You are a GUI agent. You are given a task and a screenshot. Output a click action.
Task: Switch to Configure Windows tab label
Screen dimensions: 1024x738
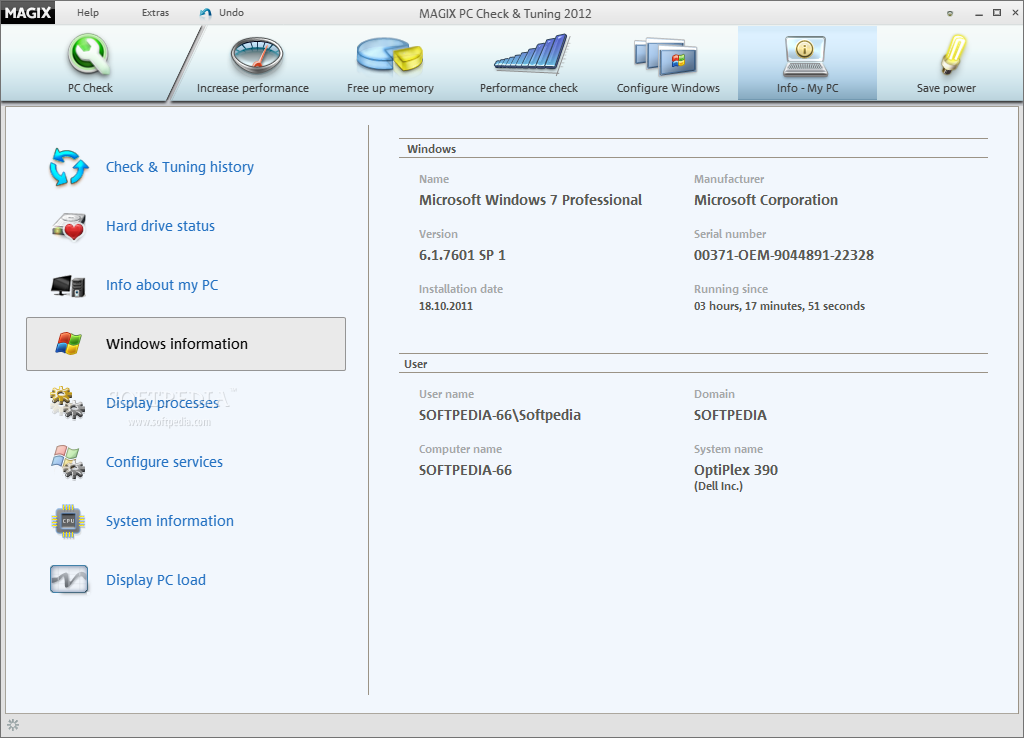[x=668, y=88]
